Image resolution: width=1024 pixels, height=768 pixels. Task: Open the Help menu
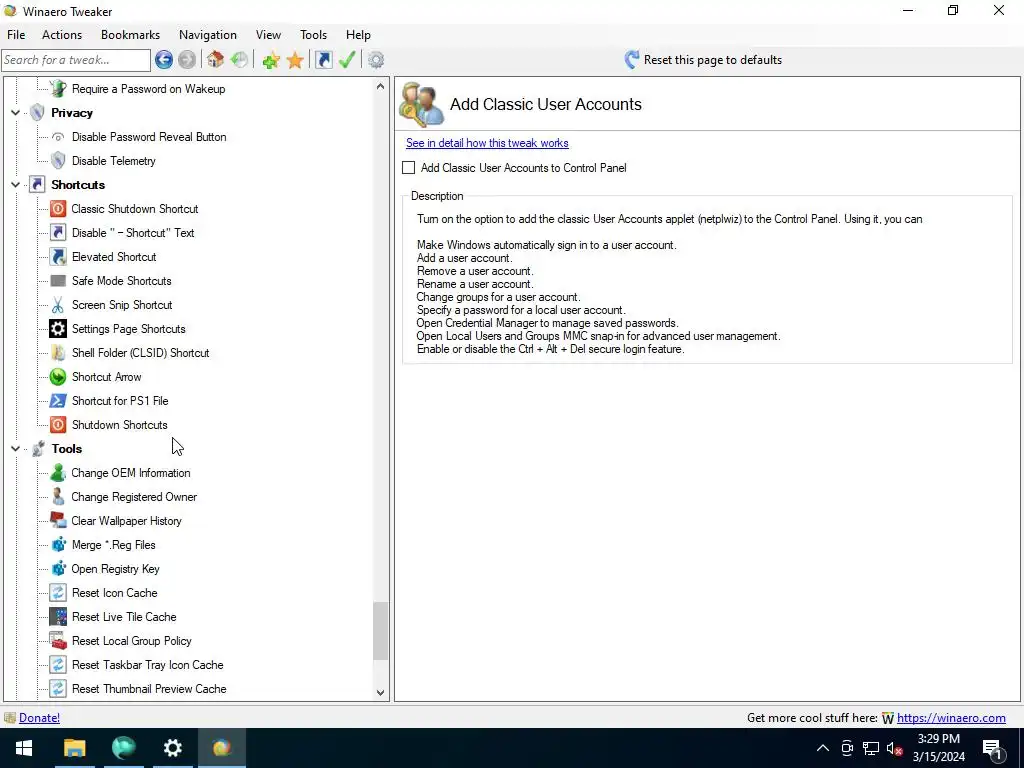(x=358, y=35)
